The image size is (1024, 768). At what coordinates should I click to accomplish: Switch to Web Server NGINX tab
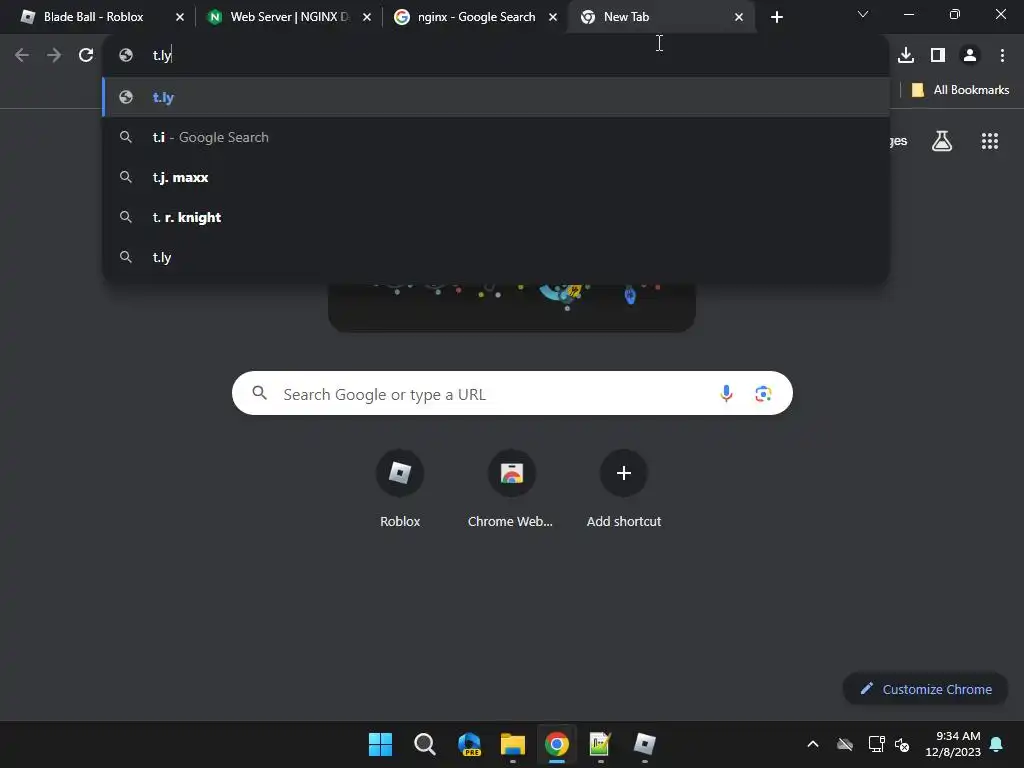click(x=287, y=17)
